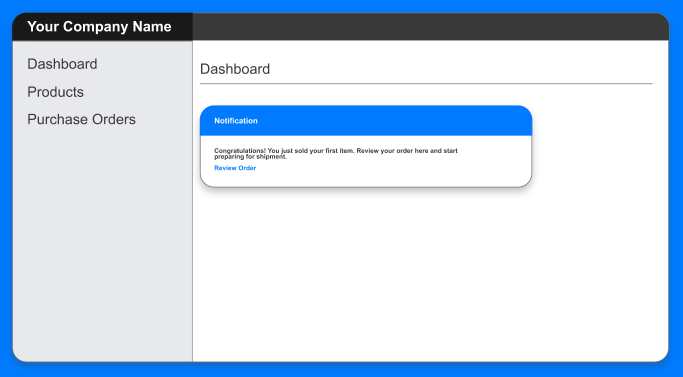This screenshot has width=683, height=377.
Task: Click the Congratulations notification message
Action: click(x=336, y=153)
